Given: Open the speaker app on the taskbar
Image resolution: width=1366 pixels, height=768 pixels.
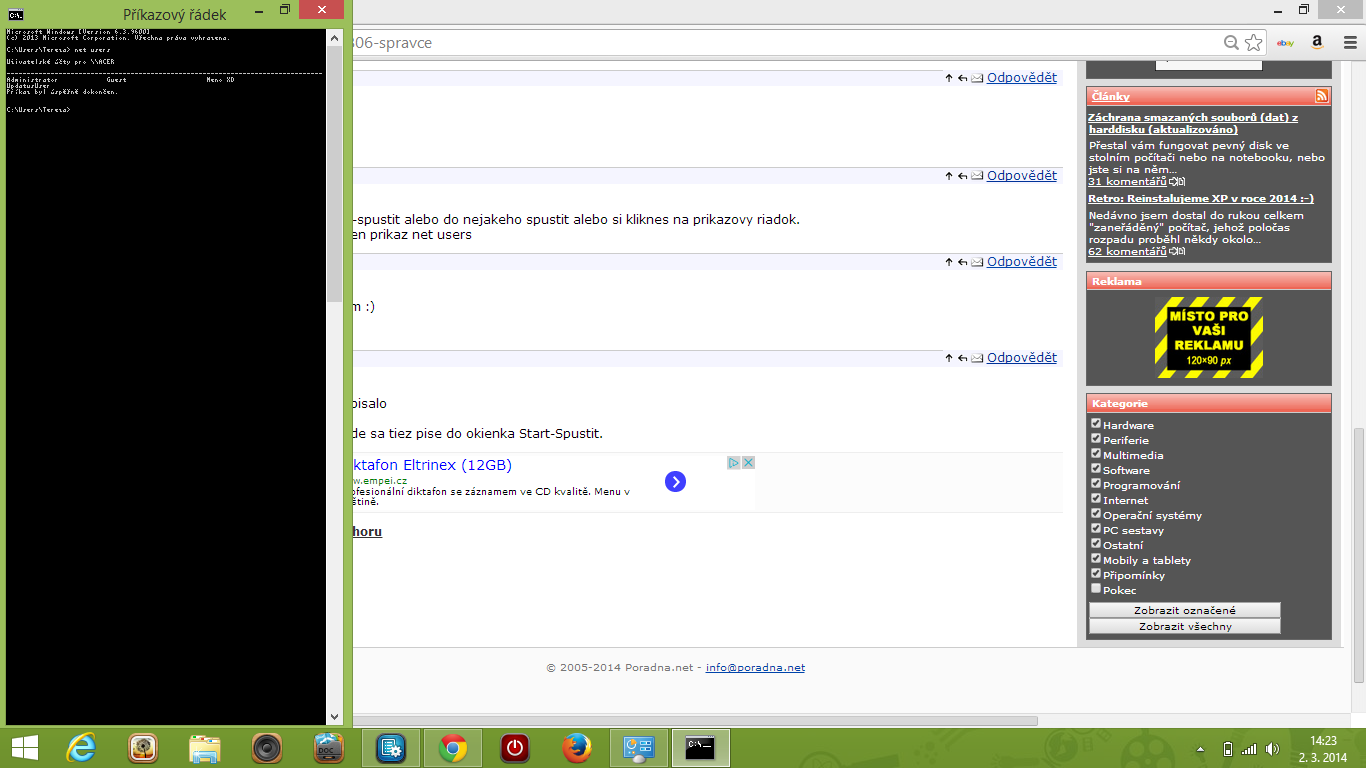Looking at the screenshot, I should coord(267,748).
